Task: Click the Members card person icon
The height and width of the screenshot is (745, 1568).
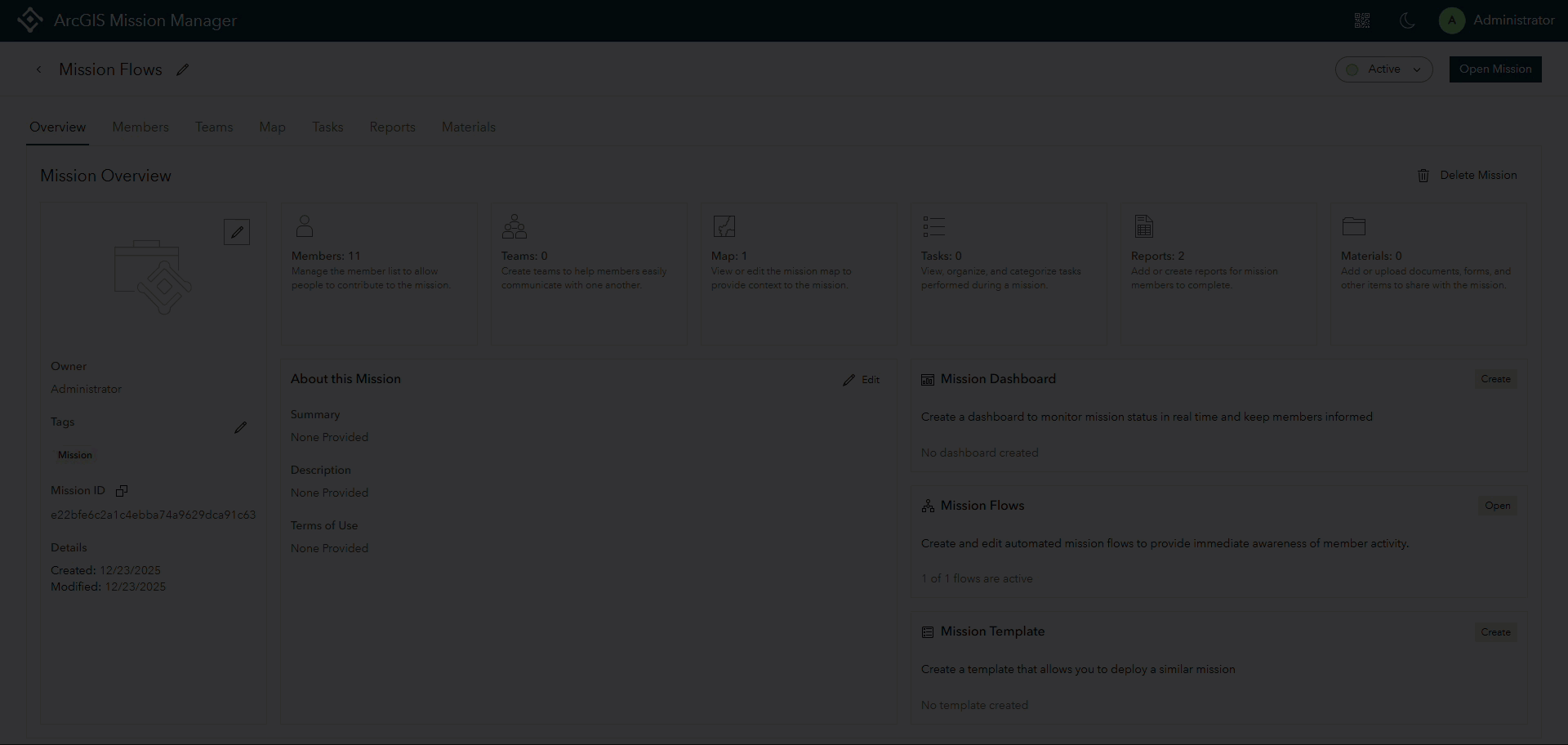Action: 305,226
